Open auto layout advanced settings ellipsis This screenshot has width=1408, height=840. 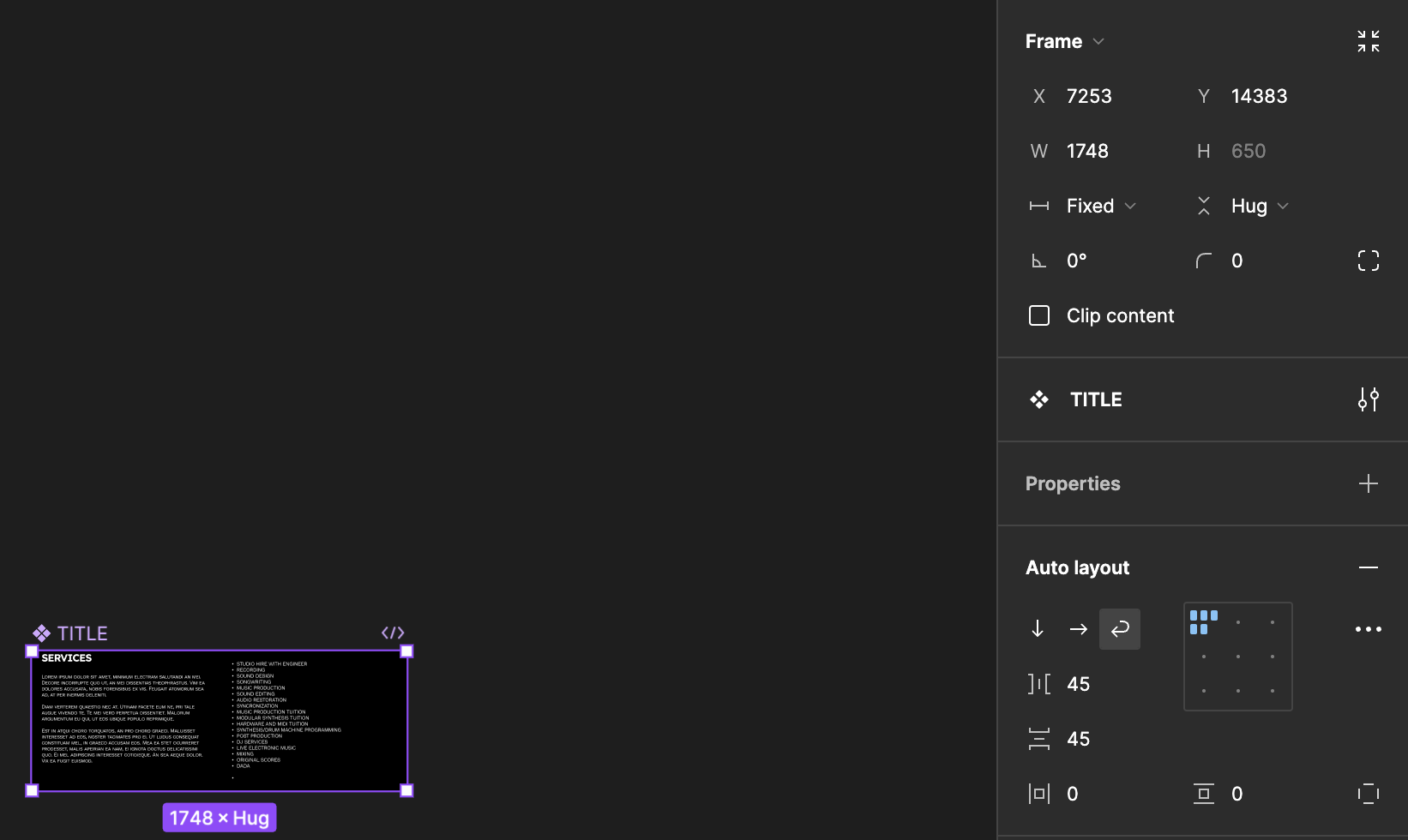coord(1369,629)
